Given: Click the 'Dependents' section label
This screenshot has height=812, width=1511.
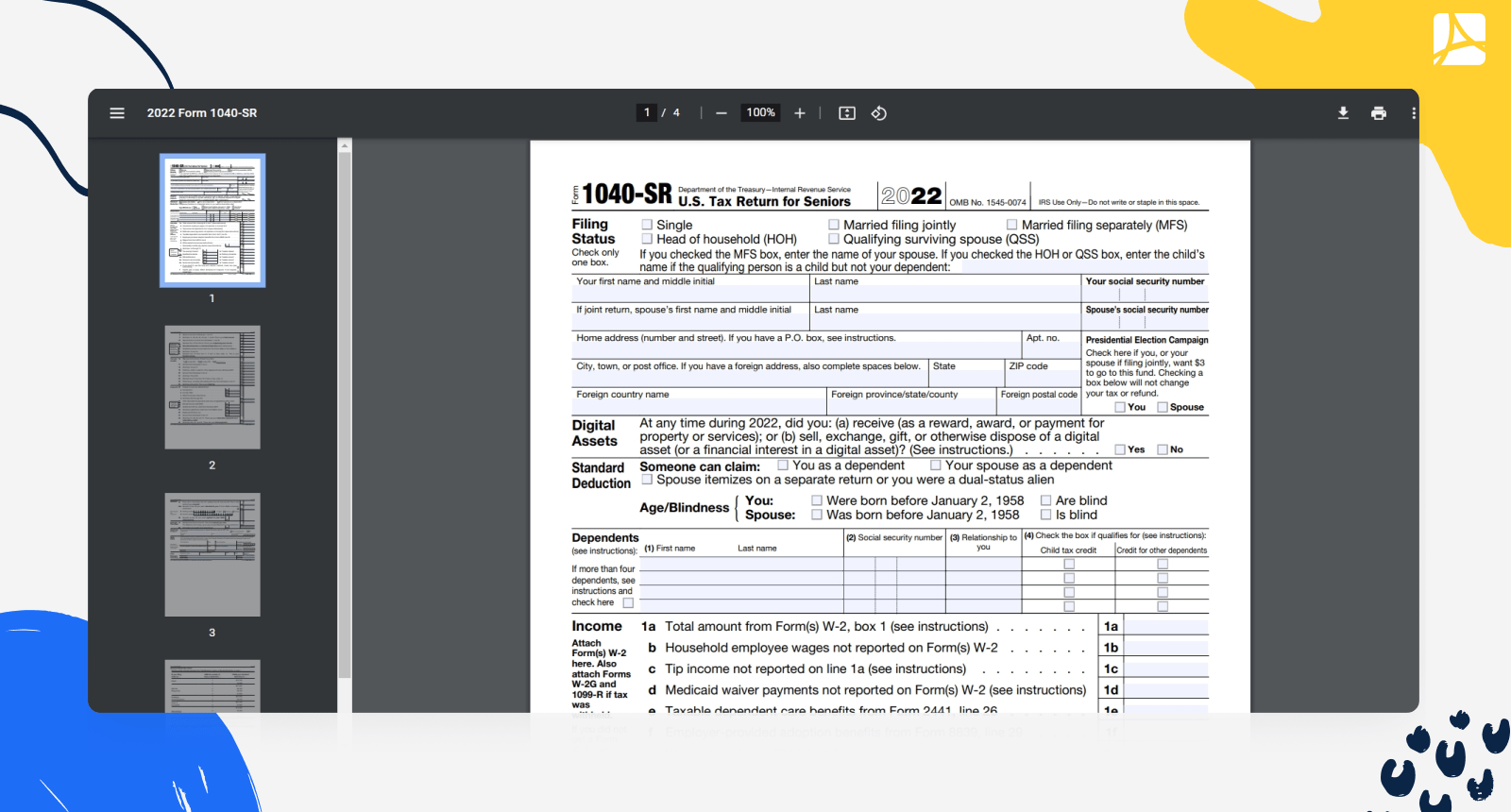Looking at the screenshot, I should coord(605,538).
